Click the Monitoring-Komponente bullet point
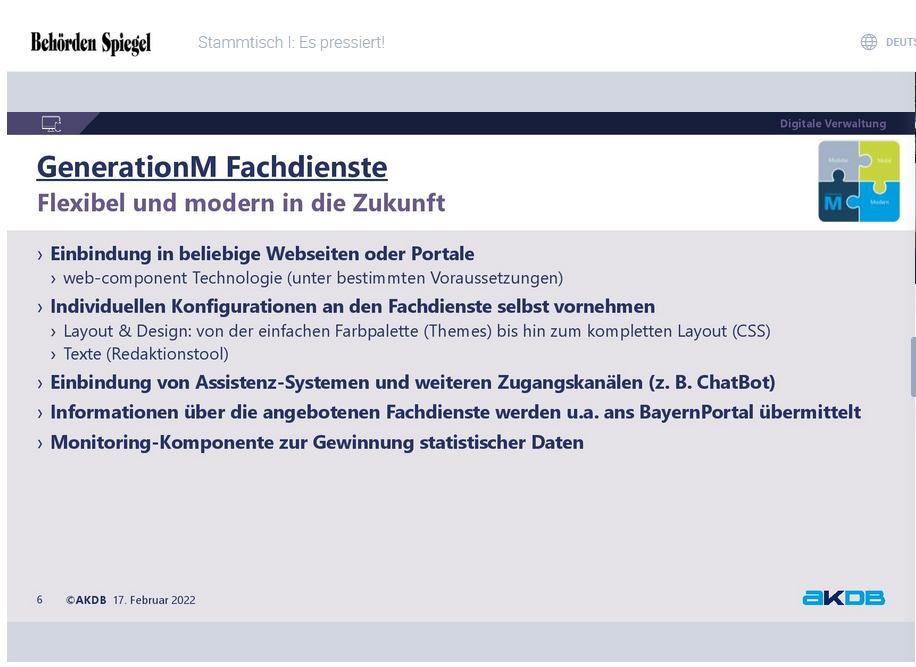The image size is (916, 667). (316, 442)
